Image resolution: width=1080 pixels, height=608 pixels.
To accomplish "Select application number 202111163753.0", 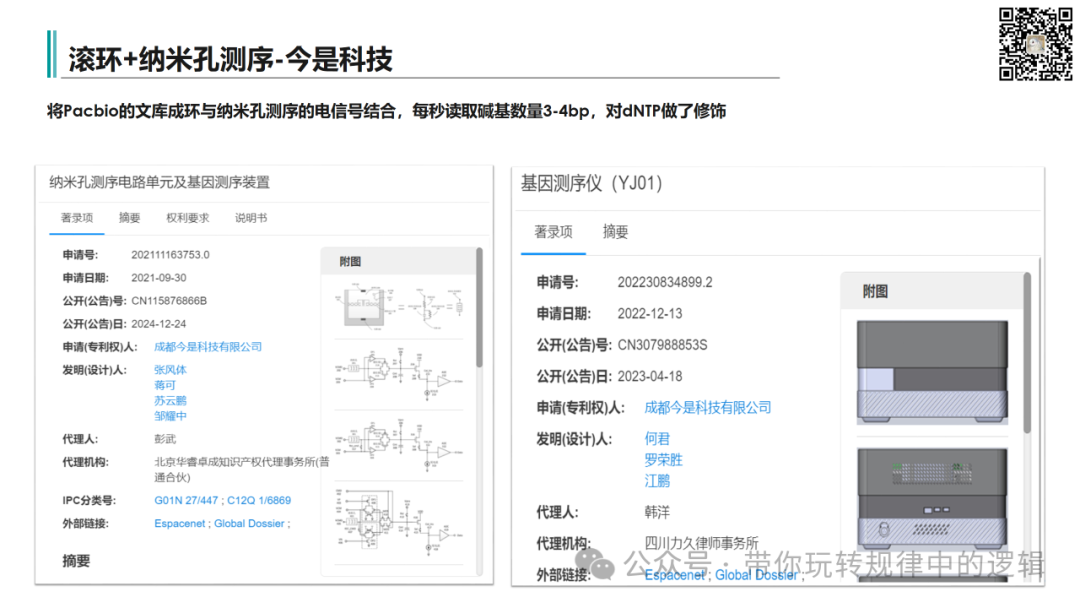I will pos(170,255).
